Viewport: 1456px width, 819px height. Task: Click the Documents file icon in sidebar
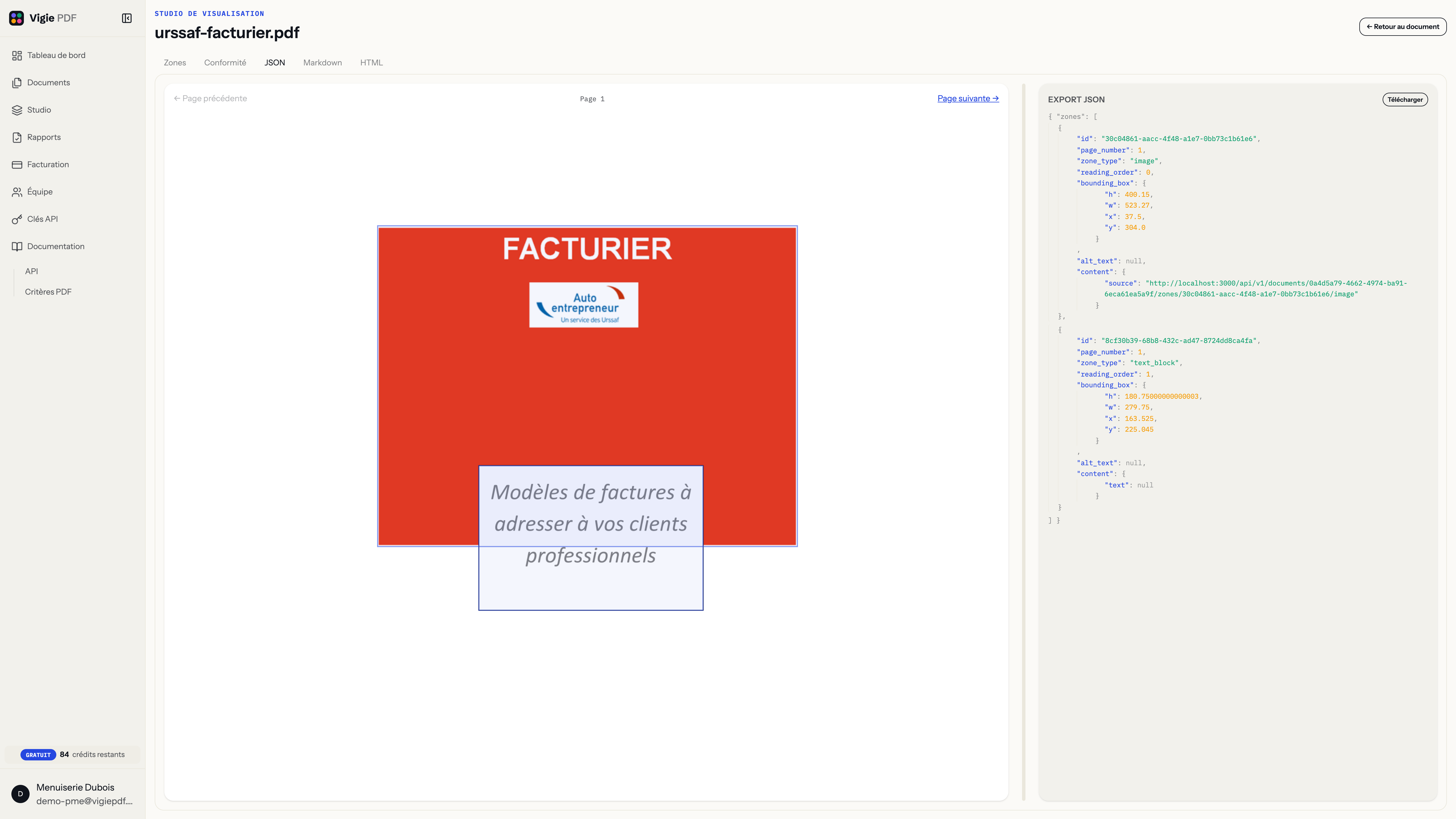coord(17,82)
